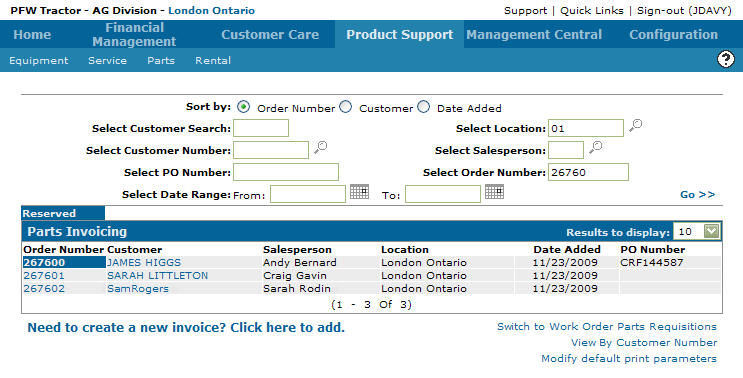Viewport: 743px width, 378px height.
Task: Open customer SARAH LITTLETON
Action: 157,276
